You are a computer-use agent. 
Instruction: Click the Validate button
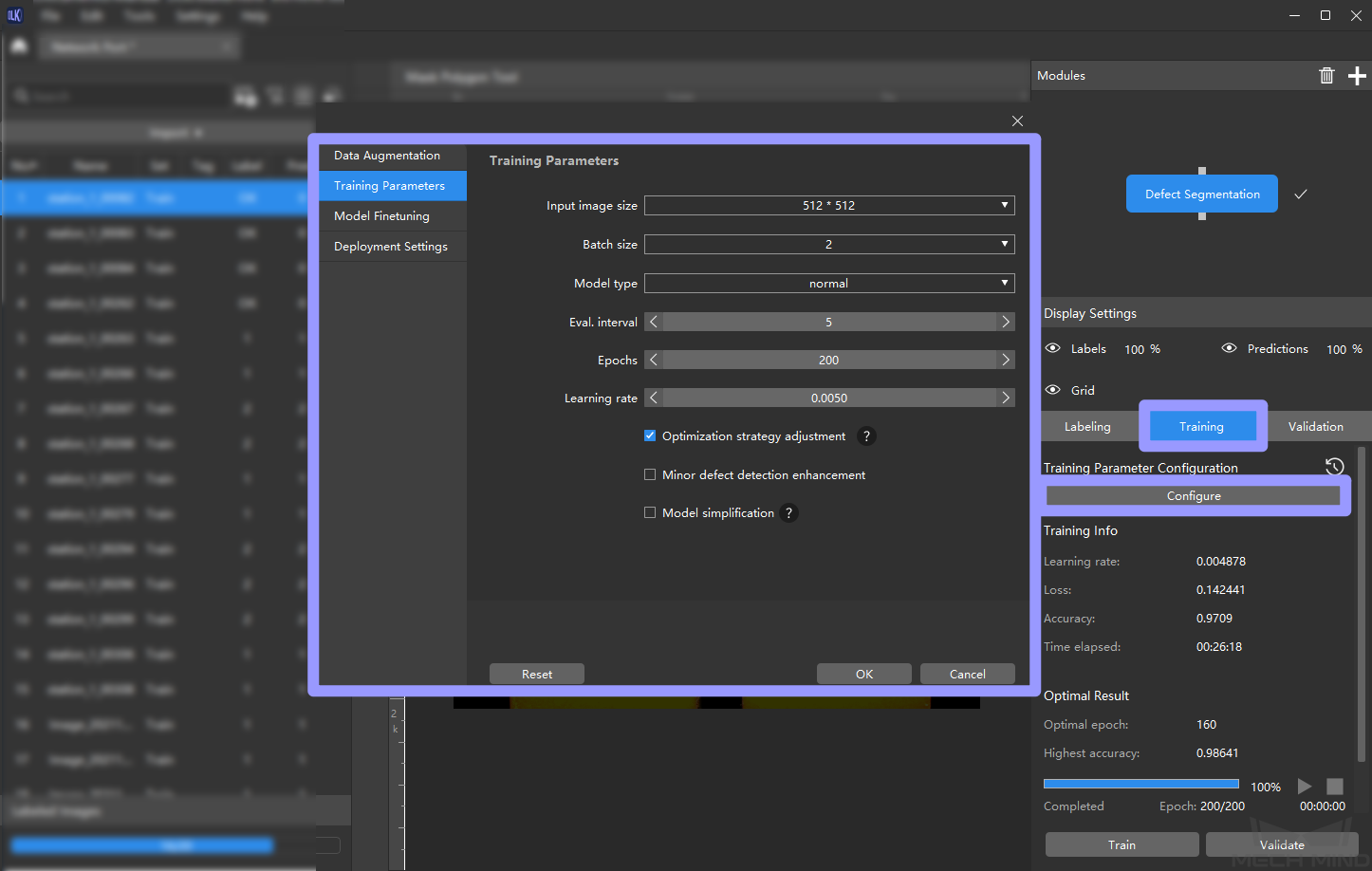(1282, 844)
